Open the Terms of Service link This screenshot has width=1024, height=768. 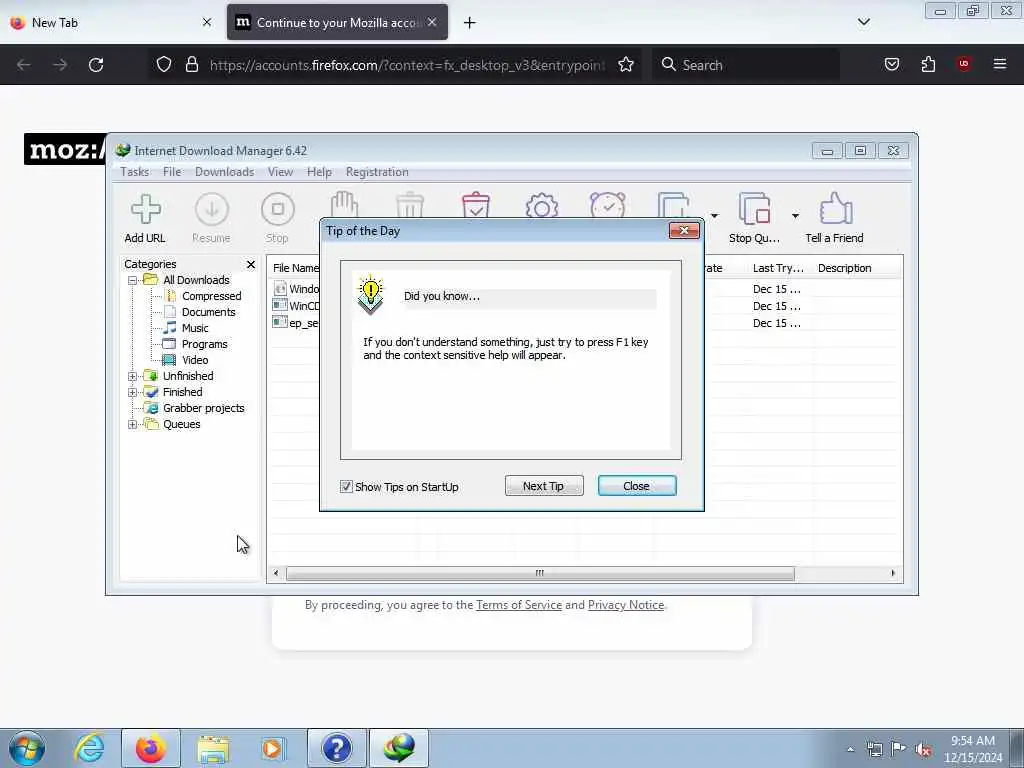click(x=519, y=605)
